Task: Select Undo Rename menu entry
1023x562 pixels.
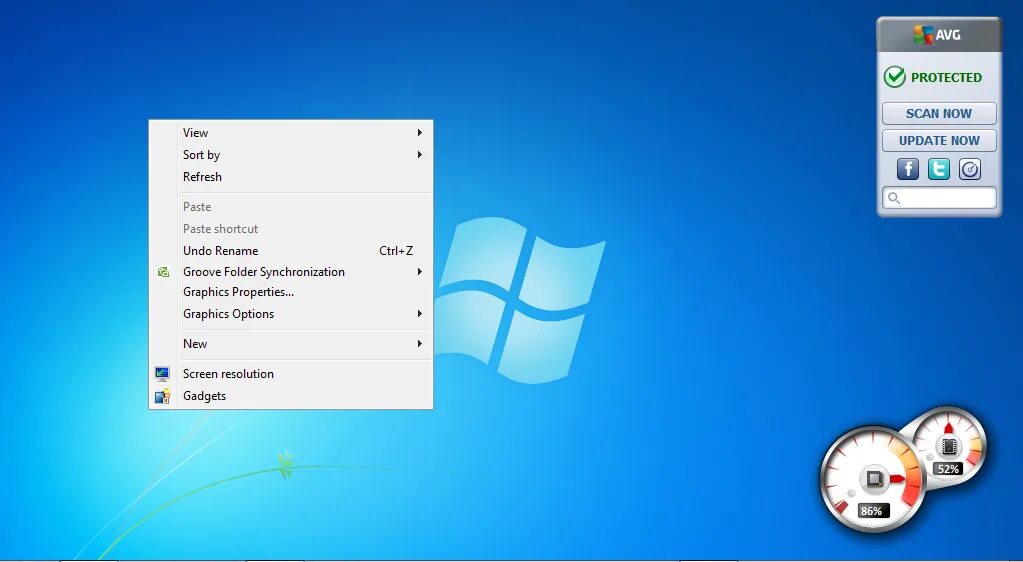Action: coord(291,251)
